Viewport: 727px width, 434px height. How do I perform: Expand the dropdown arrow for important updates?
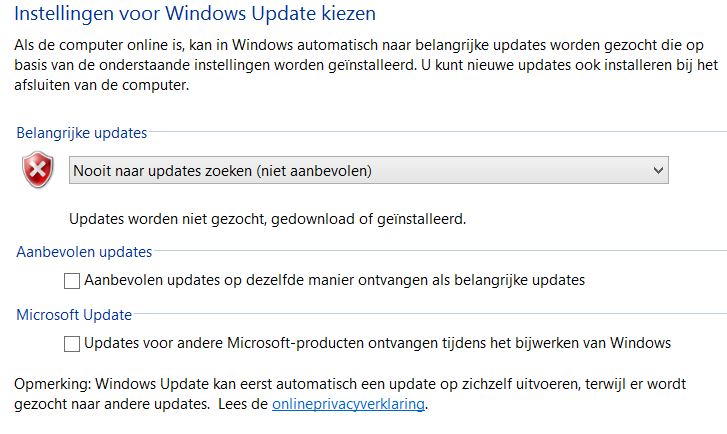pyautogui.click(x=657, y=171)
